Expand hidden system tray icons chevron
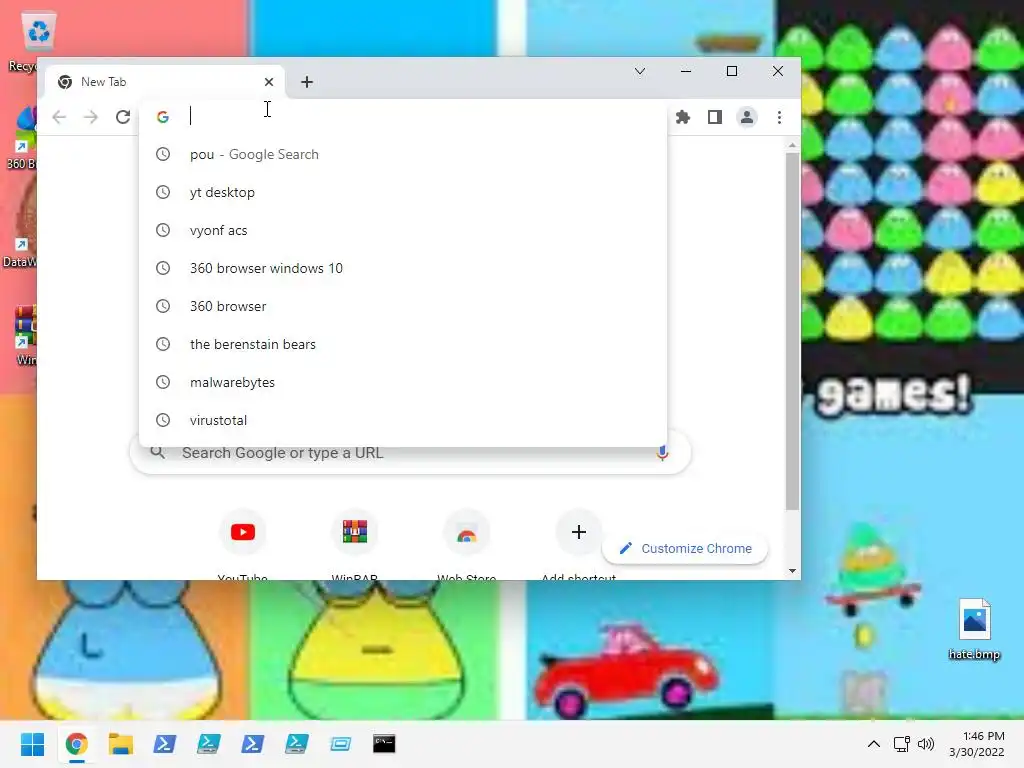 [x=874, y=744]
